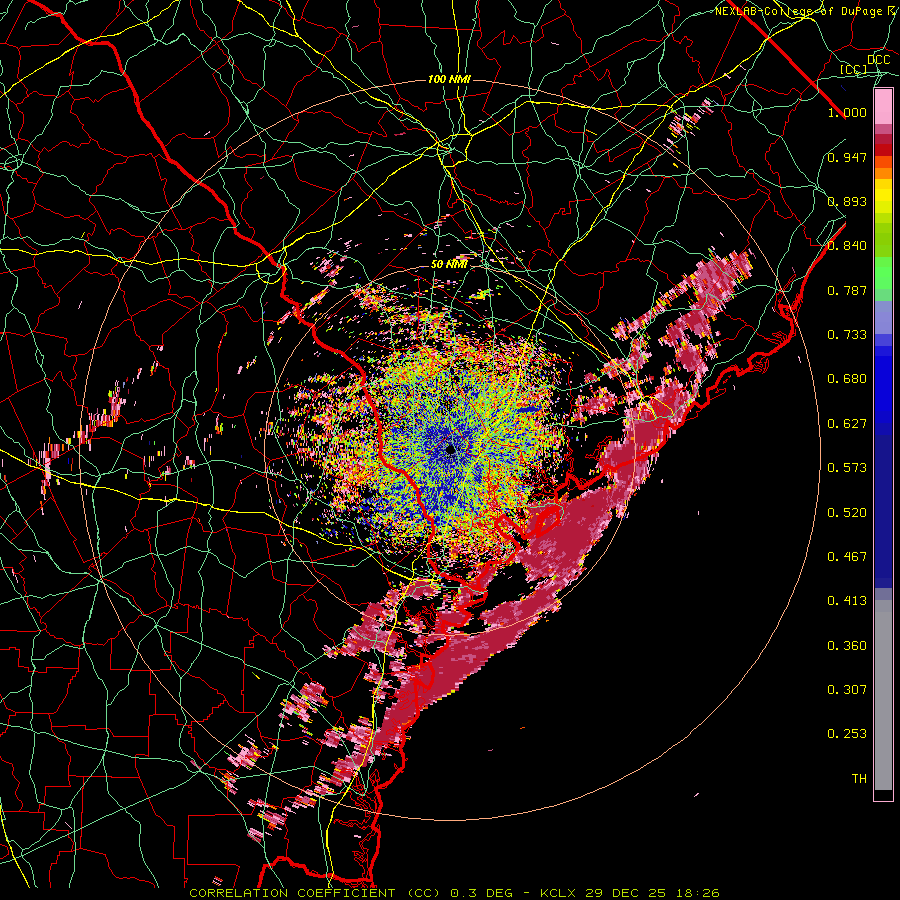Click the 0.307 legend value

[847, 690]
